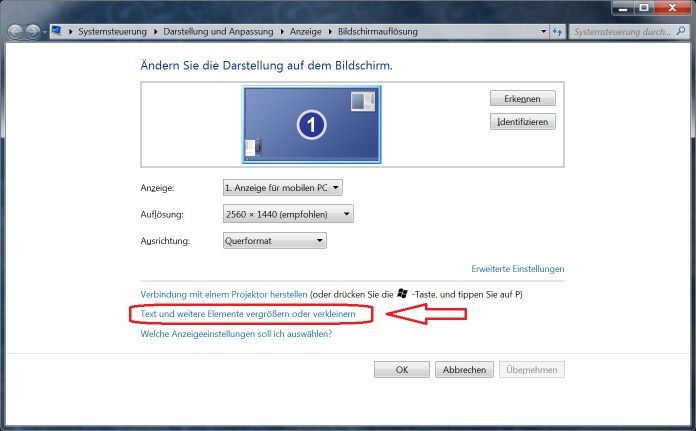Close the Bildschirmauflösung window
The height and width of the screenshot is (431, 696).
tap(672, 8)
